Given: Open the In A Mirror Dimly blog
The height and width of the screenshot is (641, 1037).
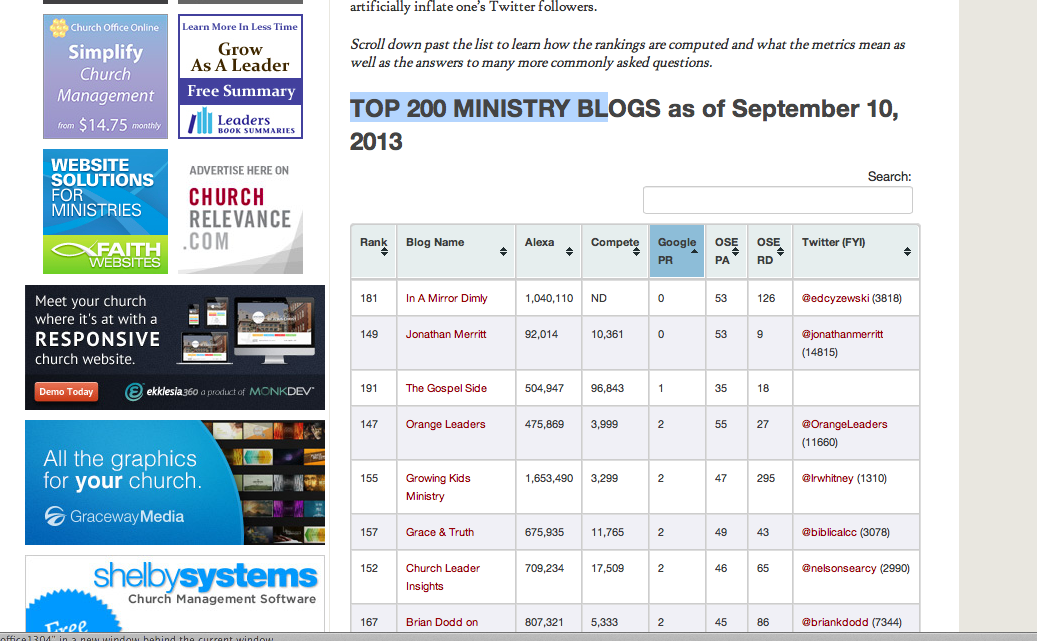Looking at the screenshot, I should click(x=446, y=298).
